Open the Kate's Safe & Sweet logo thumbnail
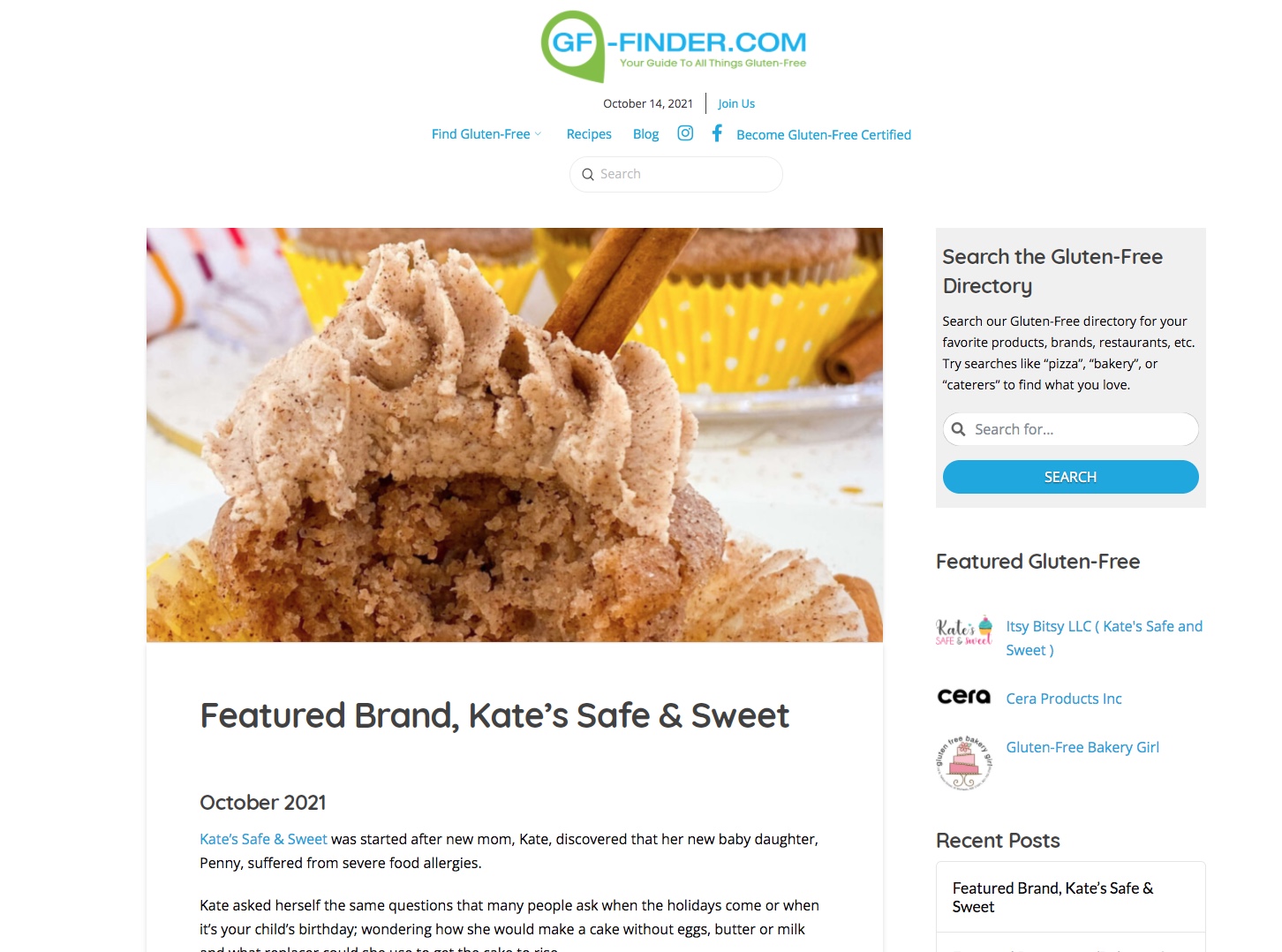 pyautogui.click(x=964, y=631)
